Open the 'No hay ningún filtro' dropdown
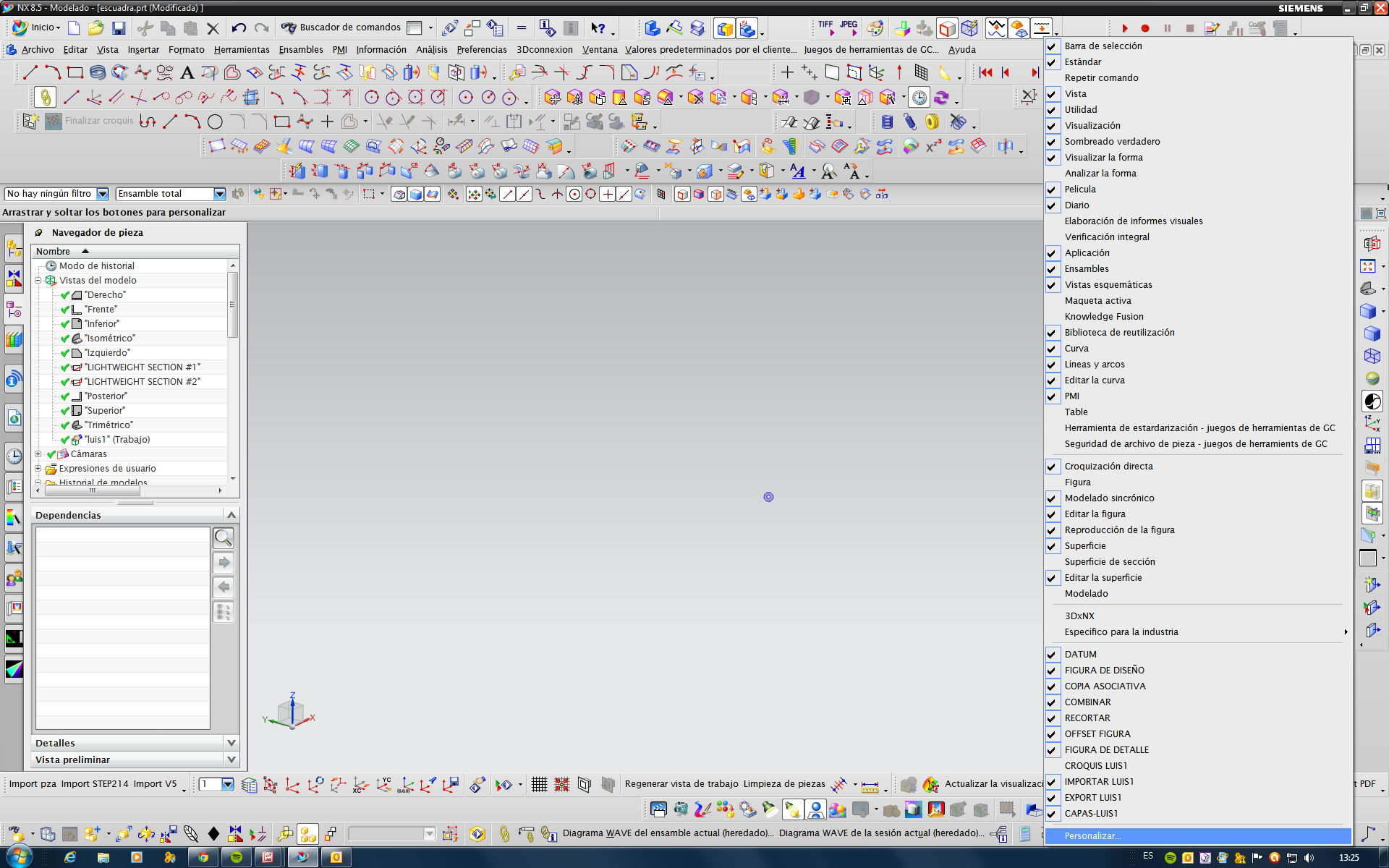This screenshot has height=868, width=1389. pos(103,194)
